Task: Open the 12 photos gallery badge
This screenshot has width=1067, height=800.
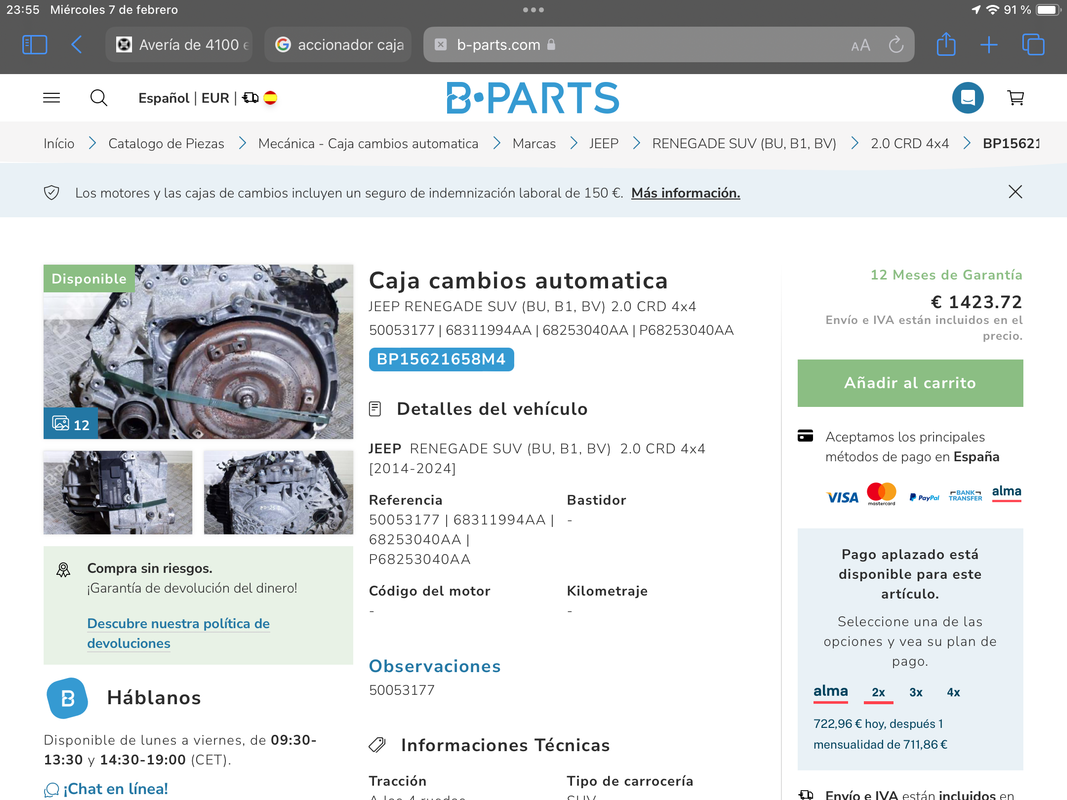Action: tap(71, 424)
